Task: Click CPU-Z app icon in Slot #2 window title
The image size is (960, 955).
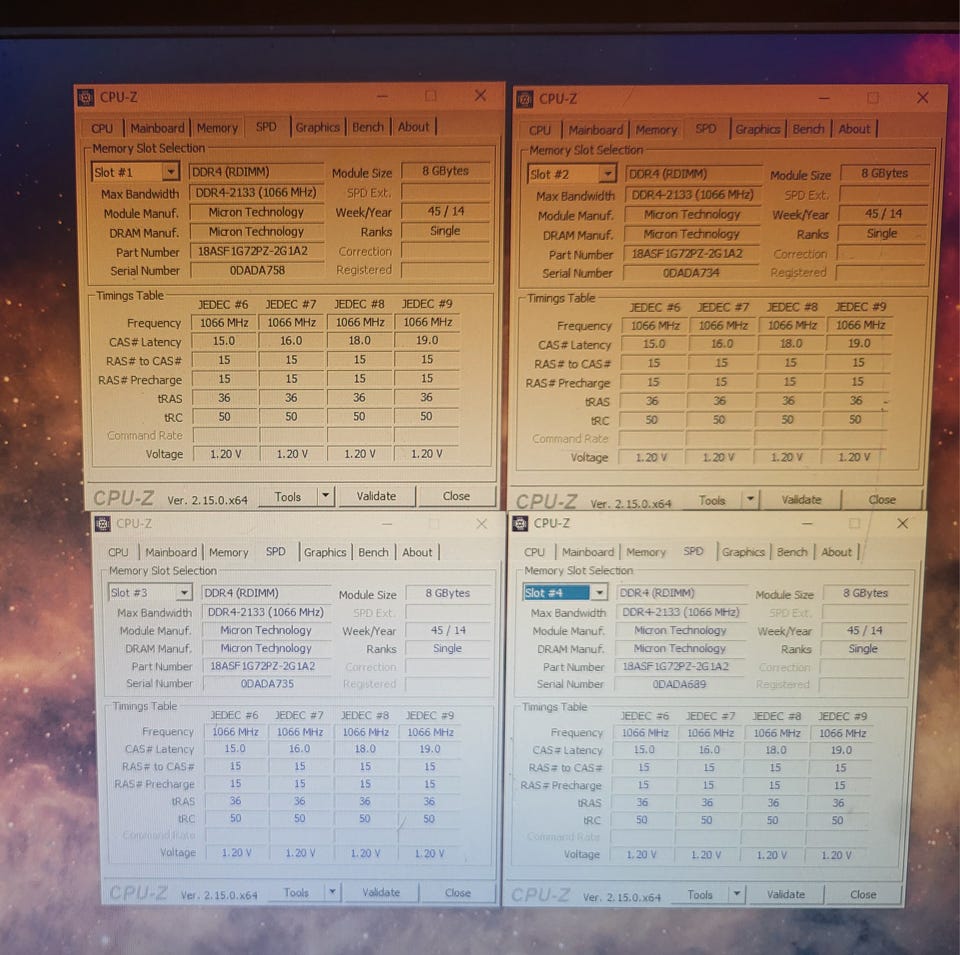Action: point(525,99)
